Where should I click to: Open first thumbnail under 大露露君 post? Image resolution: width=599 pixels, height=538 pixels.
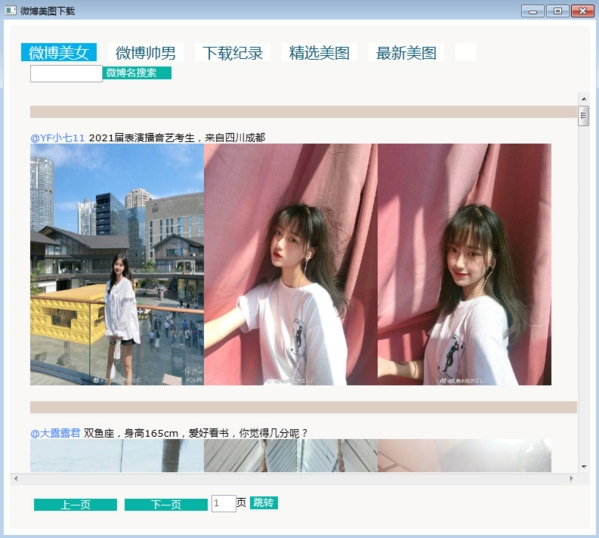point(117,455)
